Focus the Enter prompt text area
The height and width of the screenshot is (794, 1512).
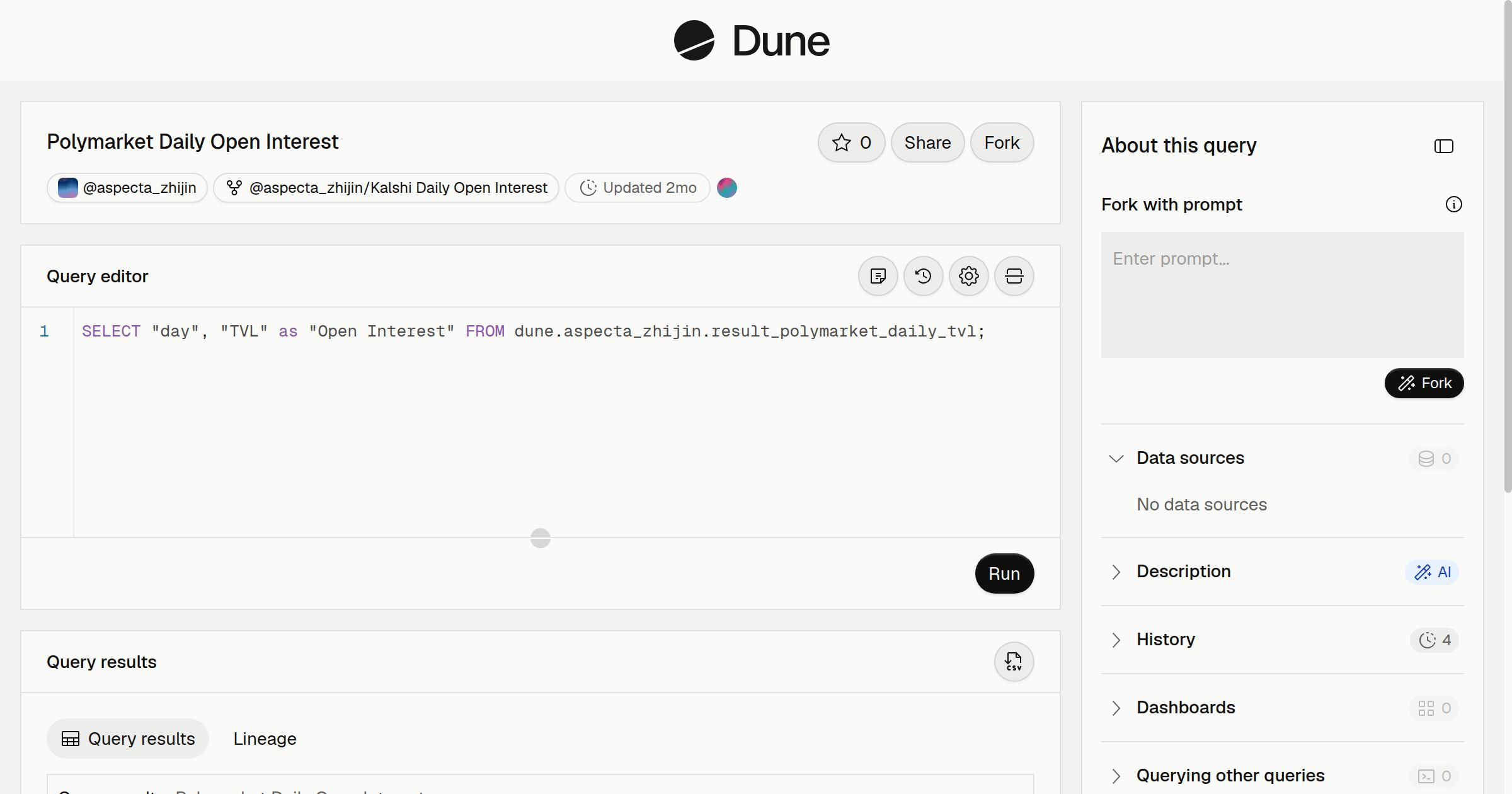(x=1282, y=295)
